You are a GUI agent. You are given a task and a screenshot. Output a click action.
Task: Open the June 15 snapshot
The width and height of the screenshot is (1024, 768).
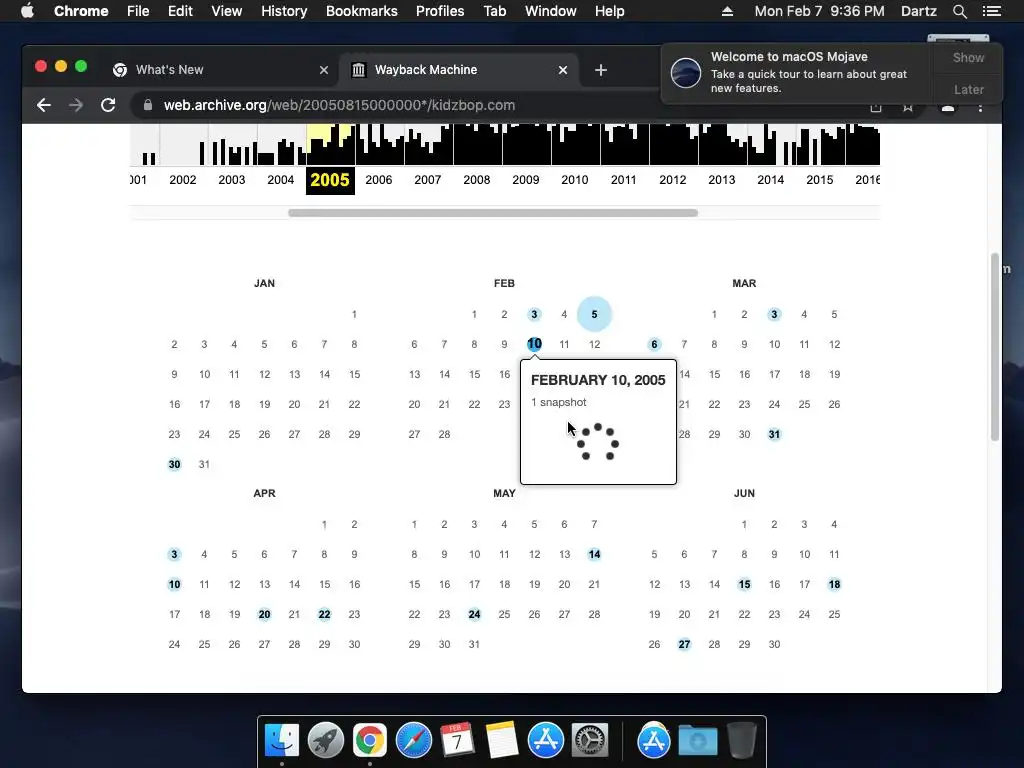tap(744, 584)
